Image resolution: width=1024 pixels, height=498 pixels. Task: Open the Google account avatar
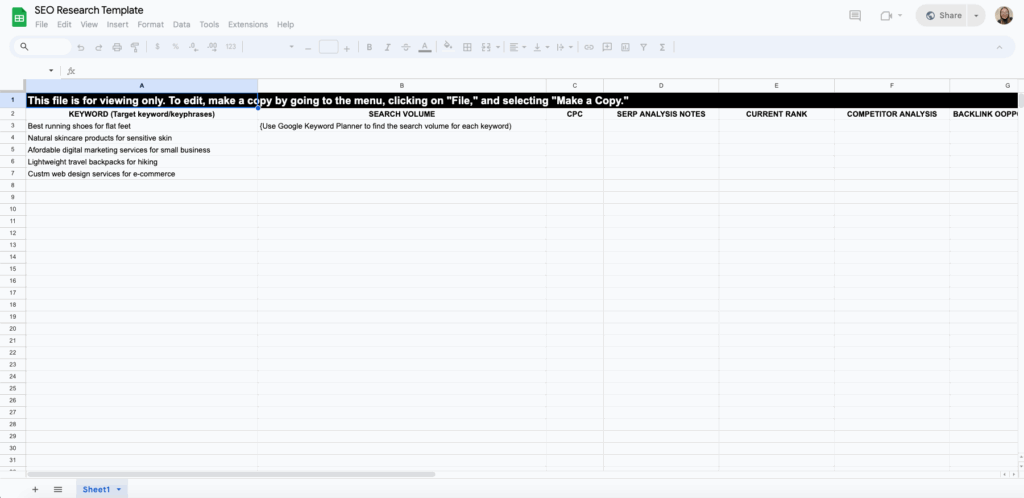(1004, 16)
